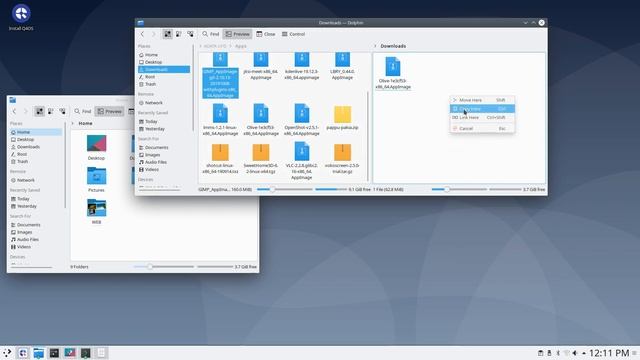
Task: Choose Copy Here from context menu
Action: (x=482, y=109)
